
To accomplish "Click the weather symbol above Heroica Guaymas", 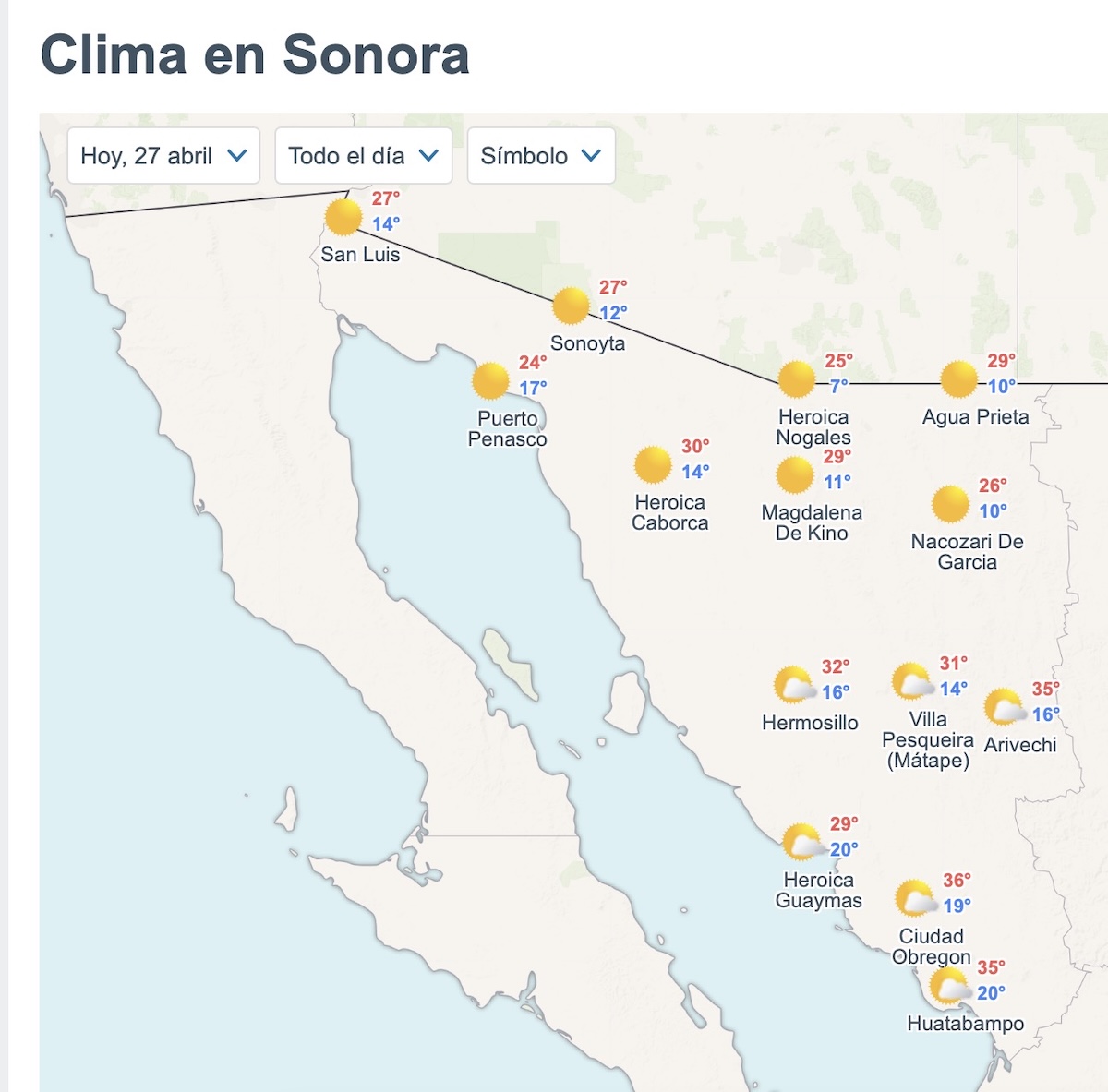I will 801,840.
